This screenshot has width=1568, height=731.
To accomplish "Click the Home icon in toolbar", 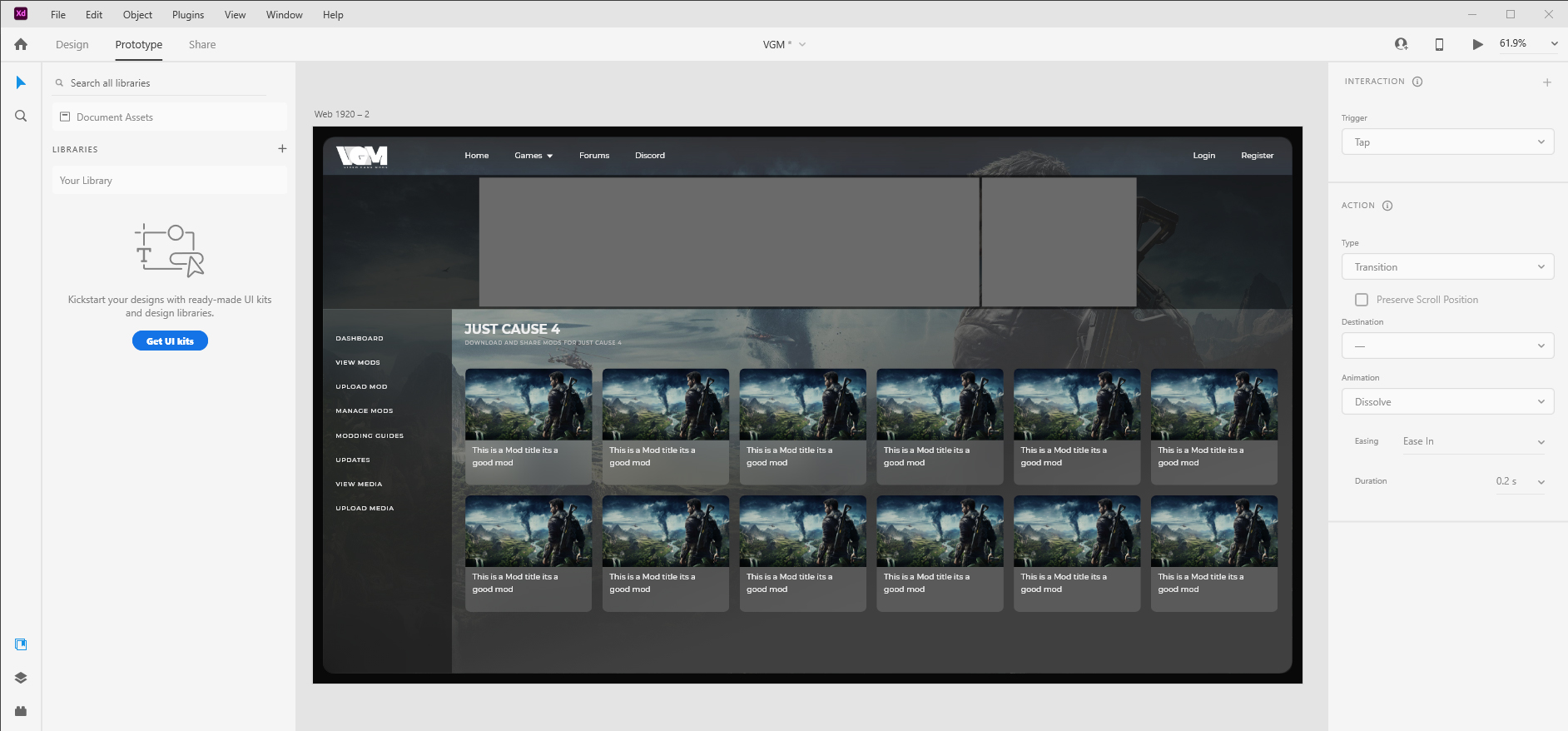I will 21,45.
